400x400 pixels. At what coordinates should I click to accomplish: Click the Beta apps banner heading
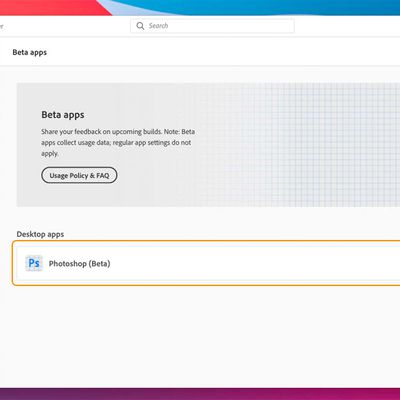(x=63, y=115)
